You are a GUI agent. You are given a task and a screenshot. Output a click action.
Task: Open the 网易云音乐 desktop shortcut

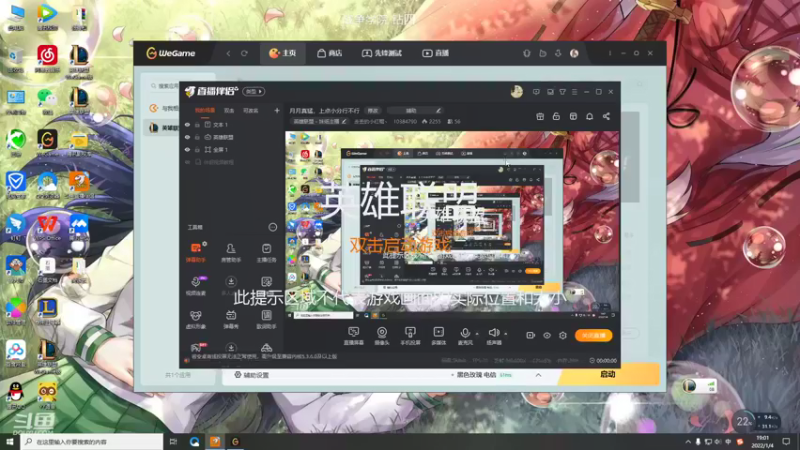pos(47,59)
